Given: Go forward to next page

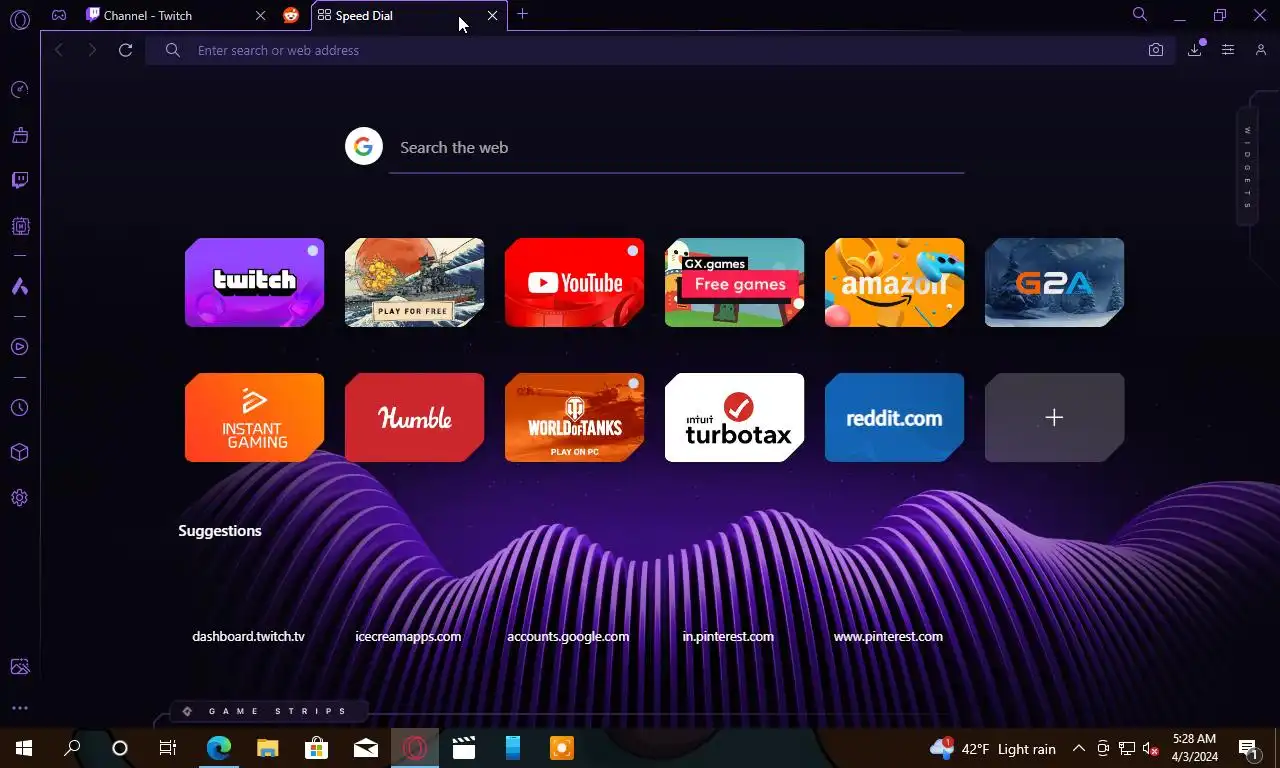Looking at the screenshot, I should coord(92,50).
